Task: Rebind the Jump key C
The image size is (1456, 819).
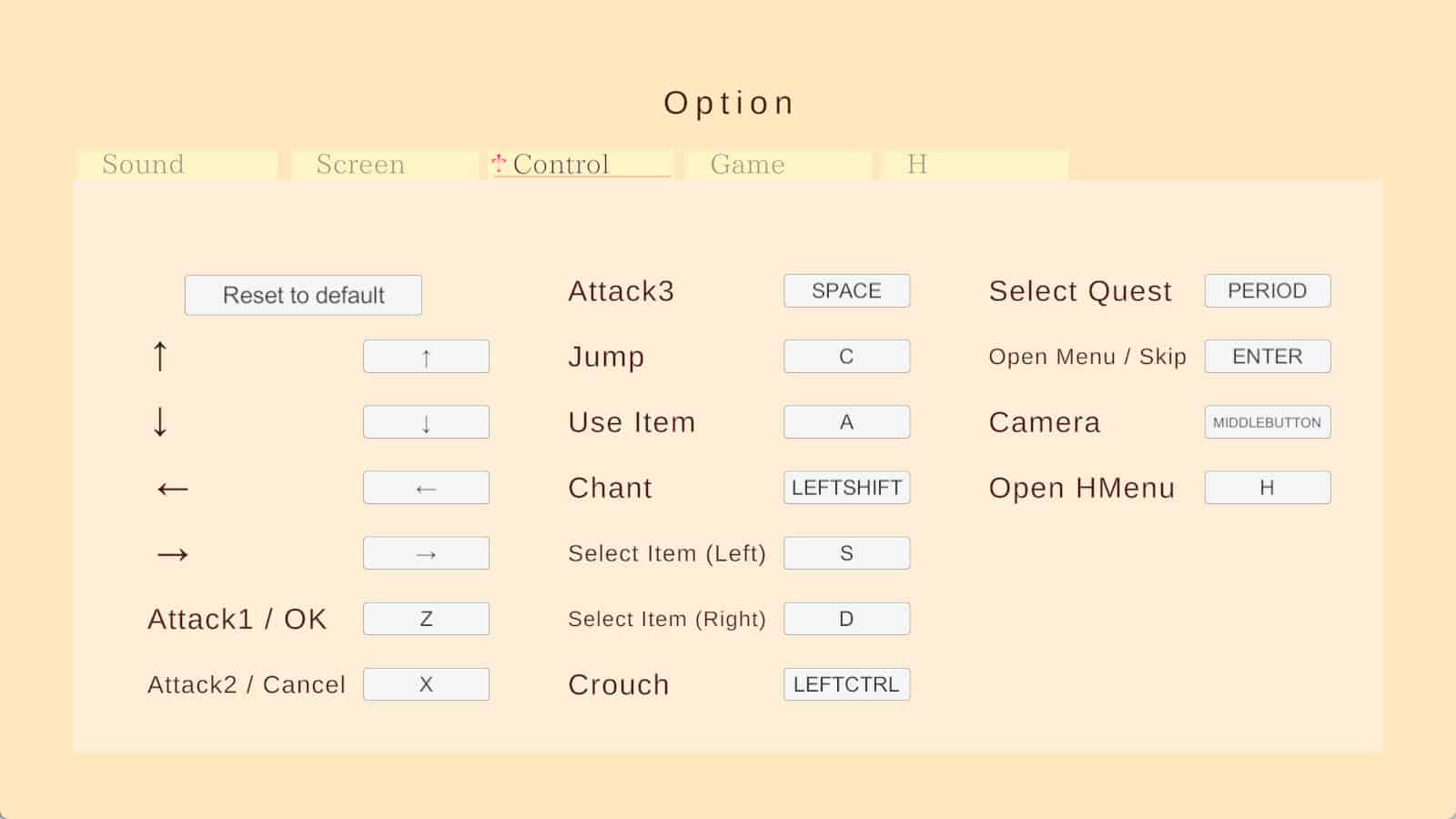Action: (846, 357)
